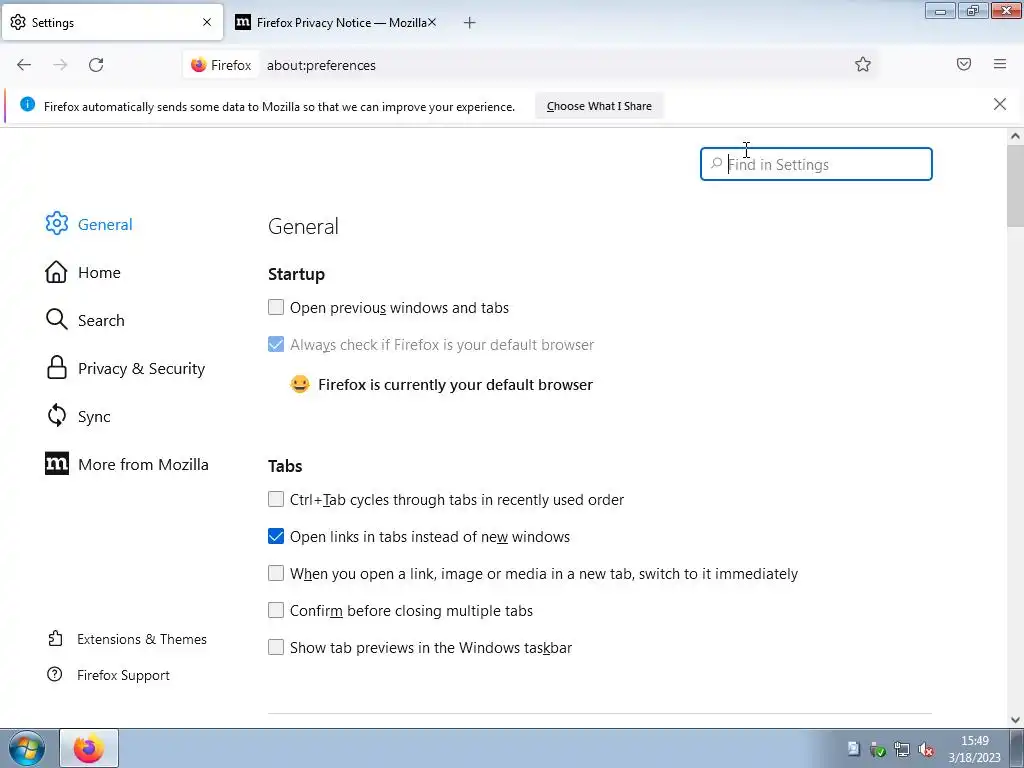Viewport: 1024px width, 768px height.
Task: Click the scrollbar down arrow
Action: (1015, 720)
